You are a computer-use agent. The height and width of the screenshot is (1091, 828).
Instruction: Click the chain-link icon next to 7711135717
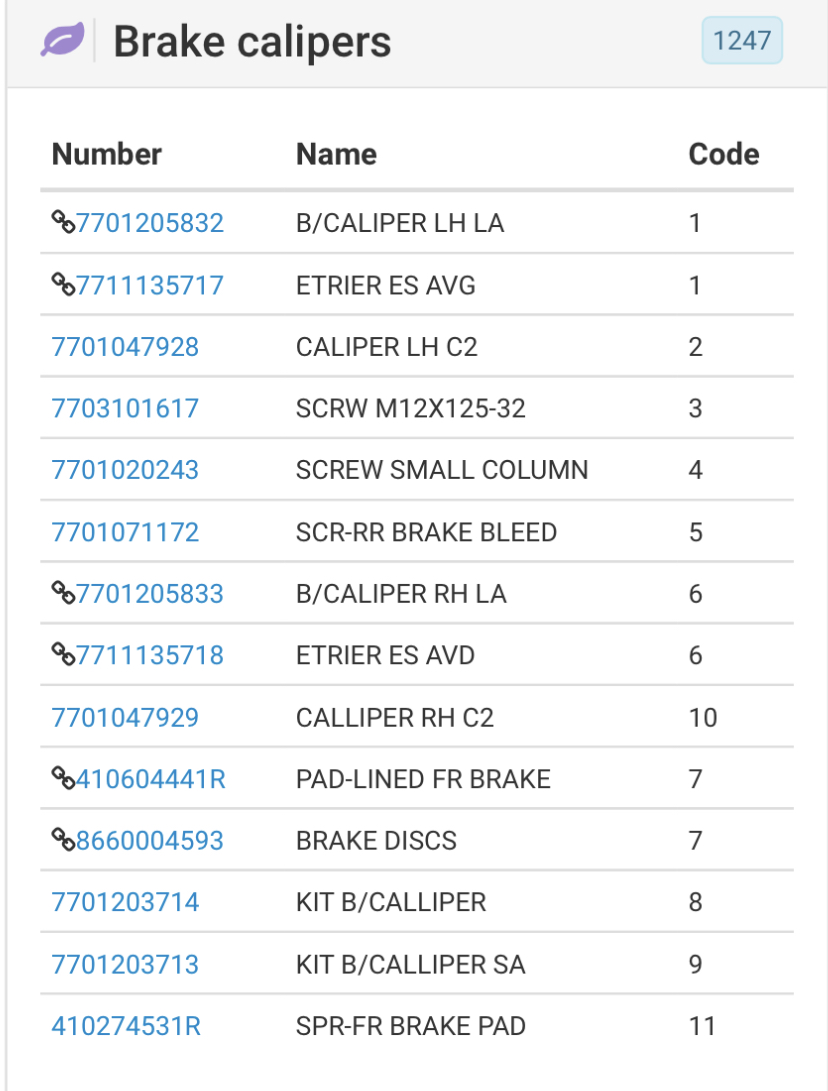tap(63, 284)
